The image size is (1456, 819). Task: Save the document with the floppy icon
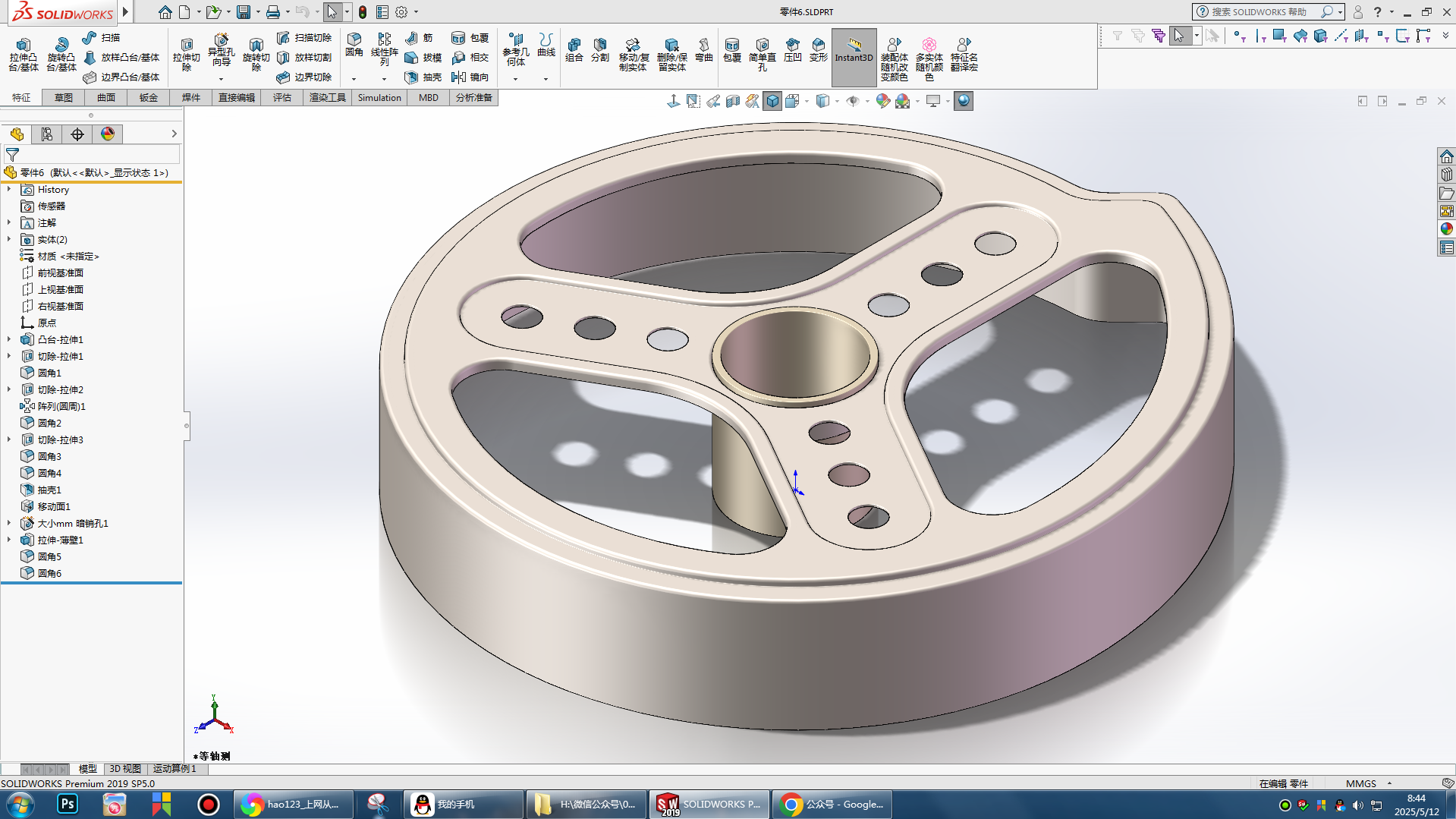point(244,12)
